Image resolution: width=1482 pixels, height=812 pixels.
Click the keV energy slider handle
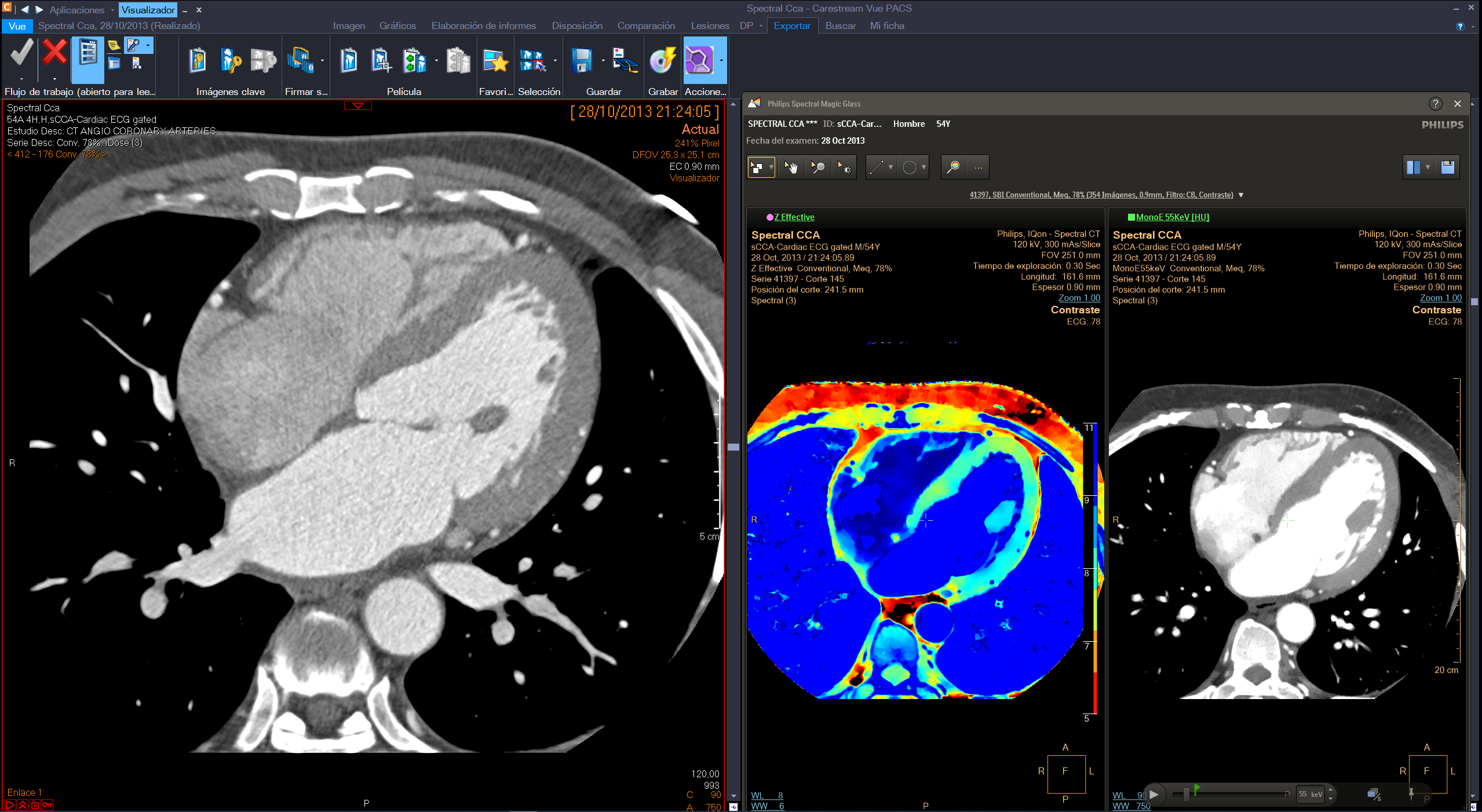(1187, 794)
